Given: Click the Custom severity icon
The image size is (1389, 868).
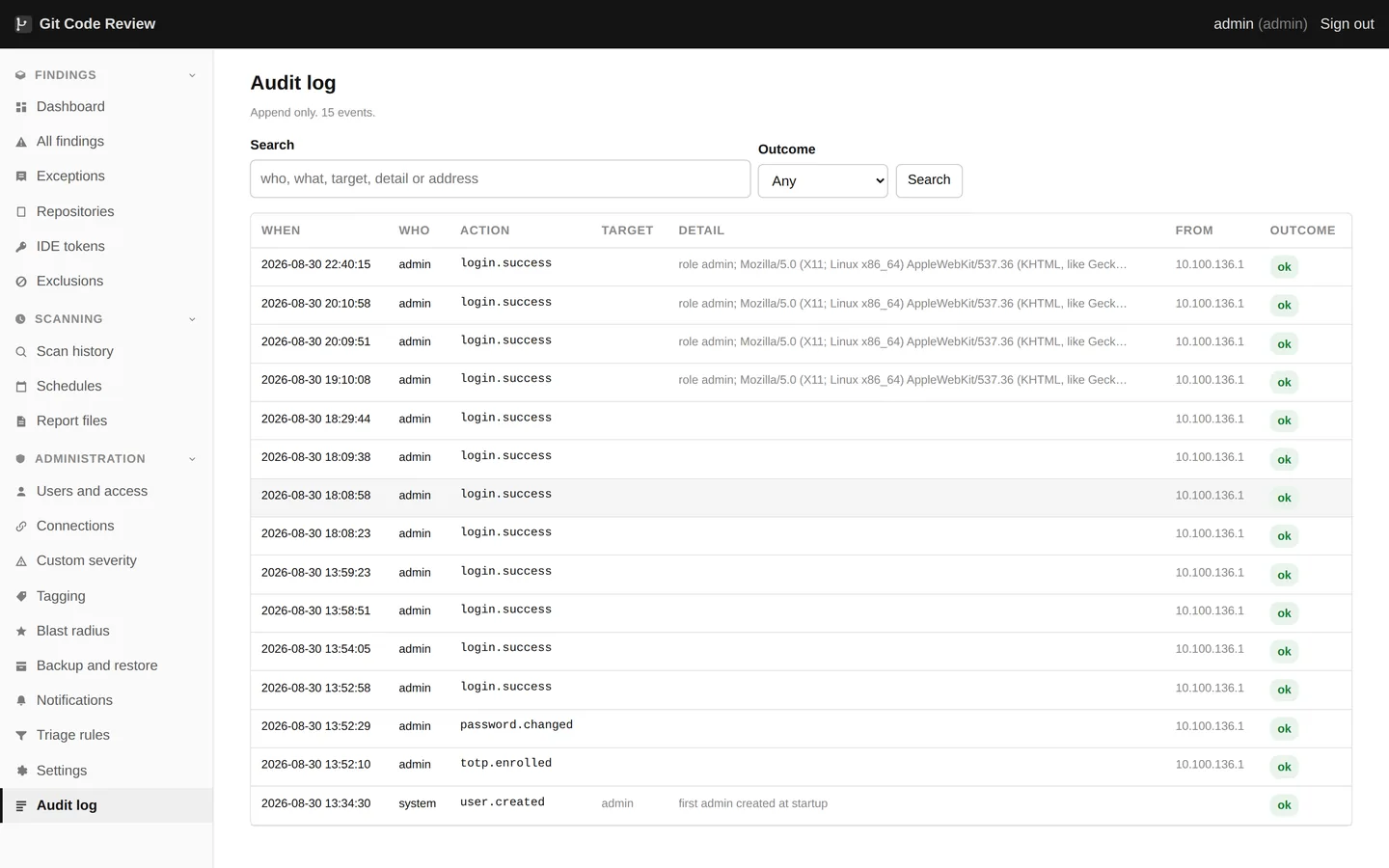Looking at the screenshot, I should [x=21, y=561].
